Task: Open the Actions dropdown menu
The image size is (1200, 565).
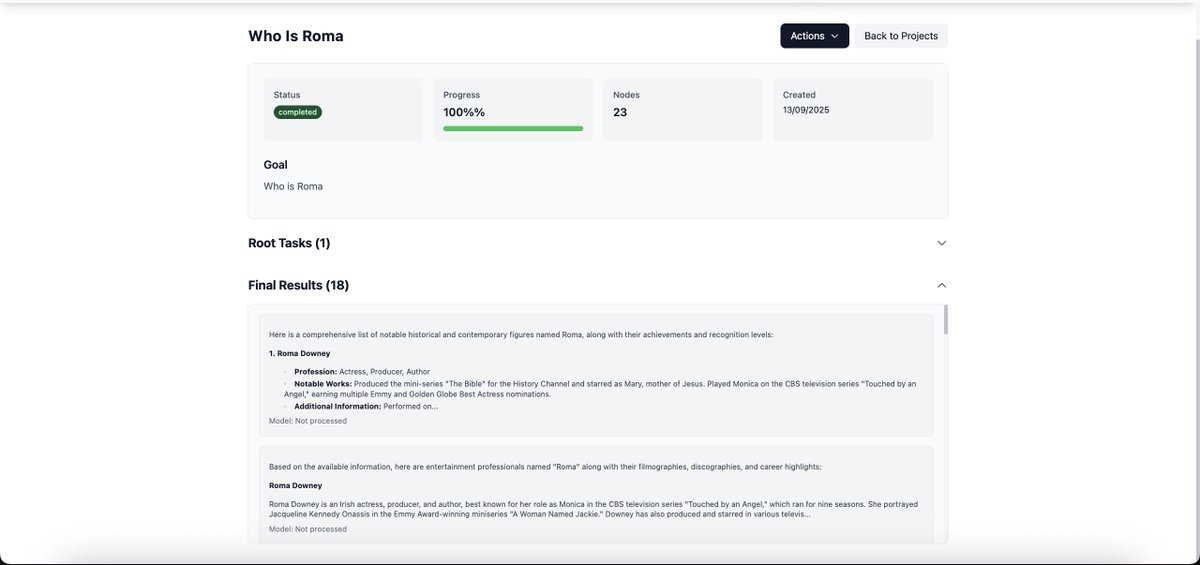Action: 814,36
